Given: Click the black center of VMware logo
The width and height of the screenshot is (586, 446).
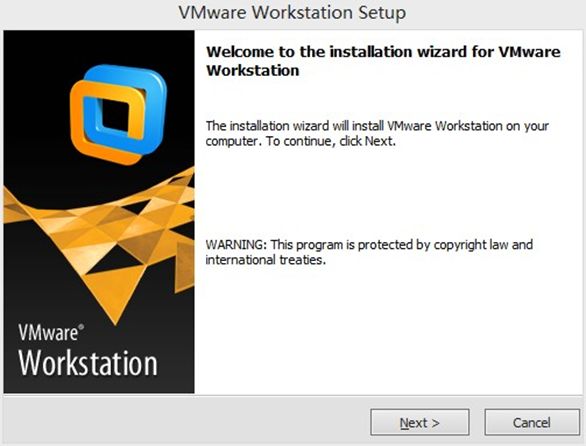Looking at the screenshot, I should tap(115, 115).
